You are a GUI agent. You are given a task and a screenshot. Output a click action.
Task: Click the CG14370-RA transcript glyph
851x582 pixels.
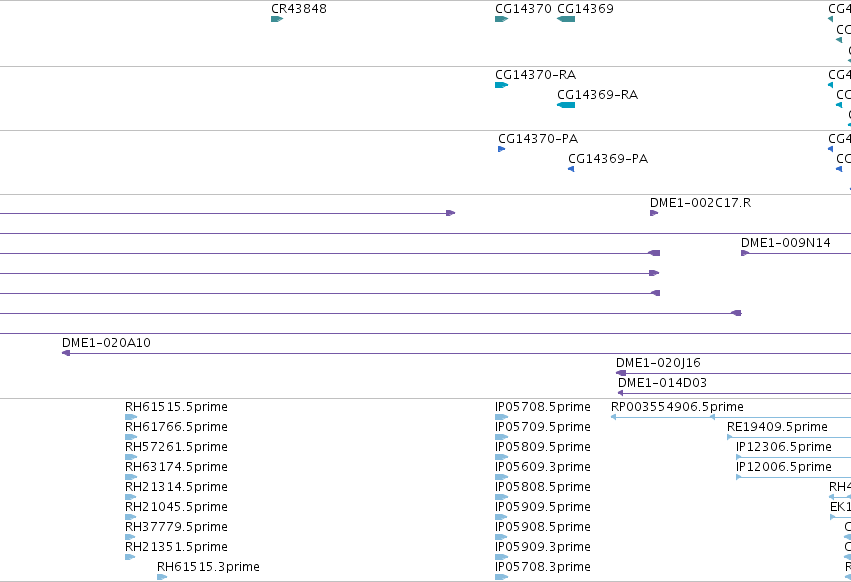pyautogui.click(x=501, y=85)
